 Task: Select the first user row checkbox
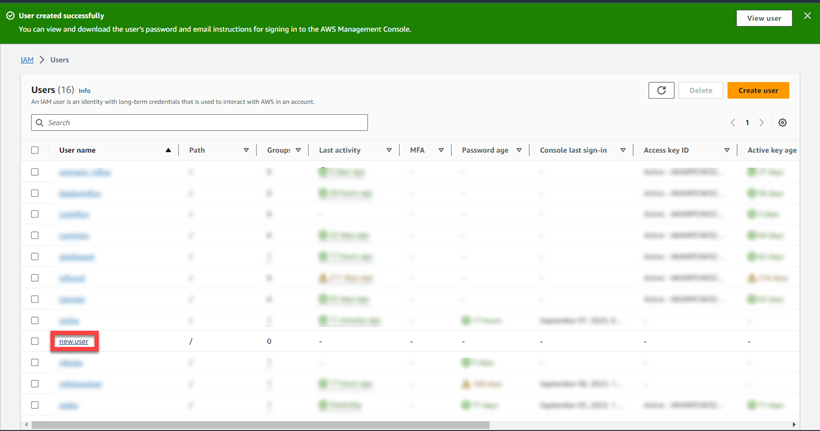[35, 172]
